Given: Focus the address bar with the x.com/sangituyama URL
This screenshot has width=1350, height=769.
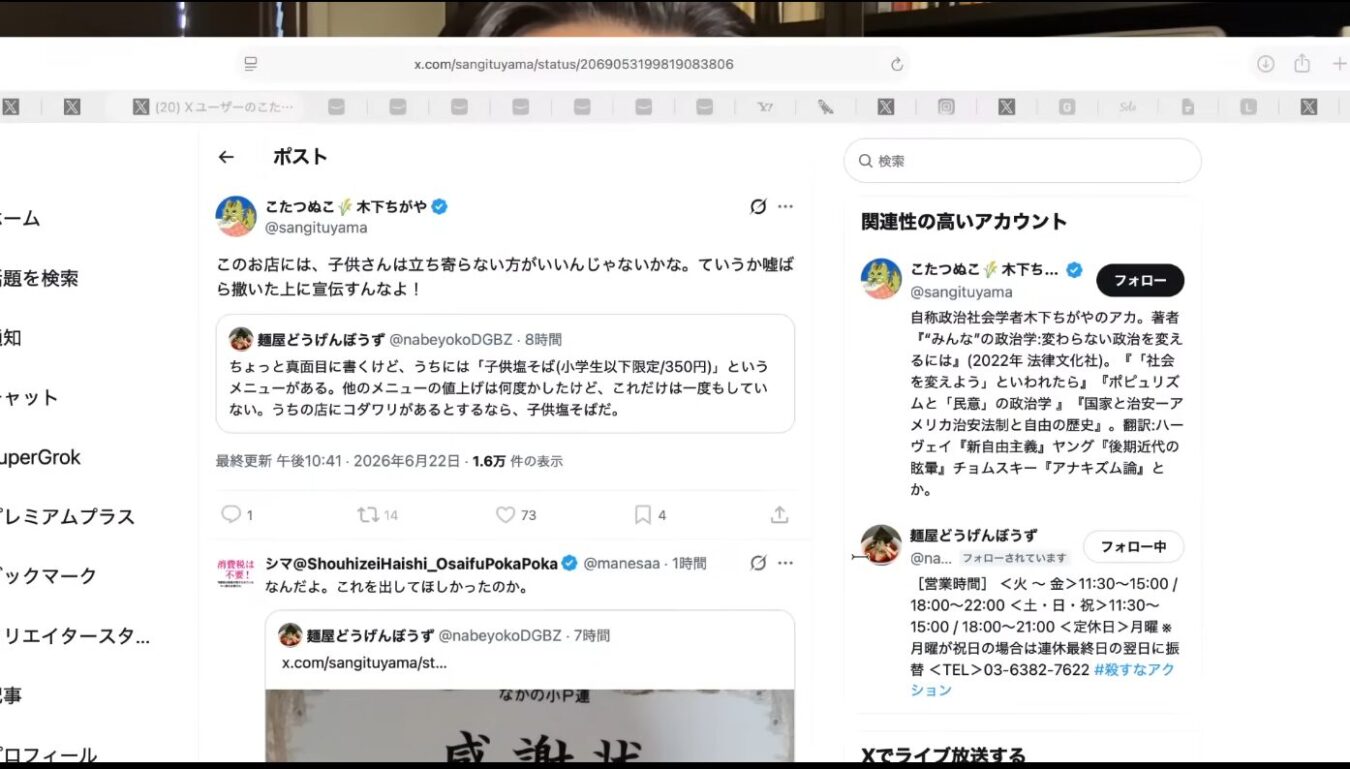Looking at the screenshot, I should [x=574, y=64].
